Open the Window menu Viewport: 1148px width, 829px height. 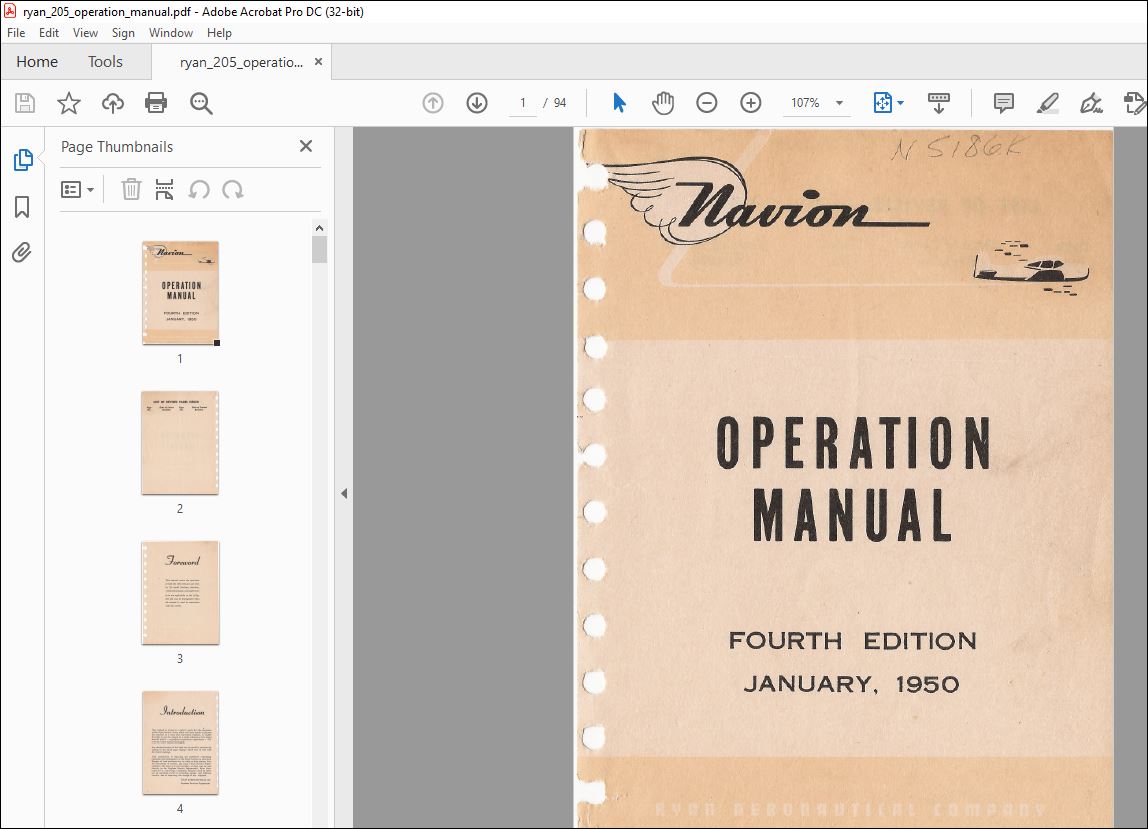pyautogui.click(x=171, y=33)
